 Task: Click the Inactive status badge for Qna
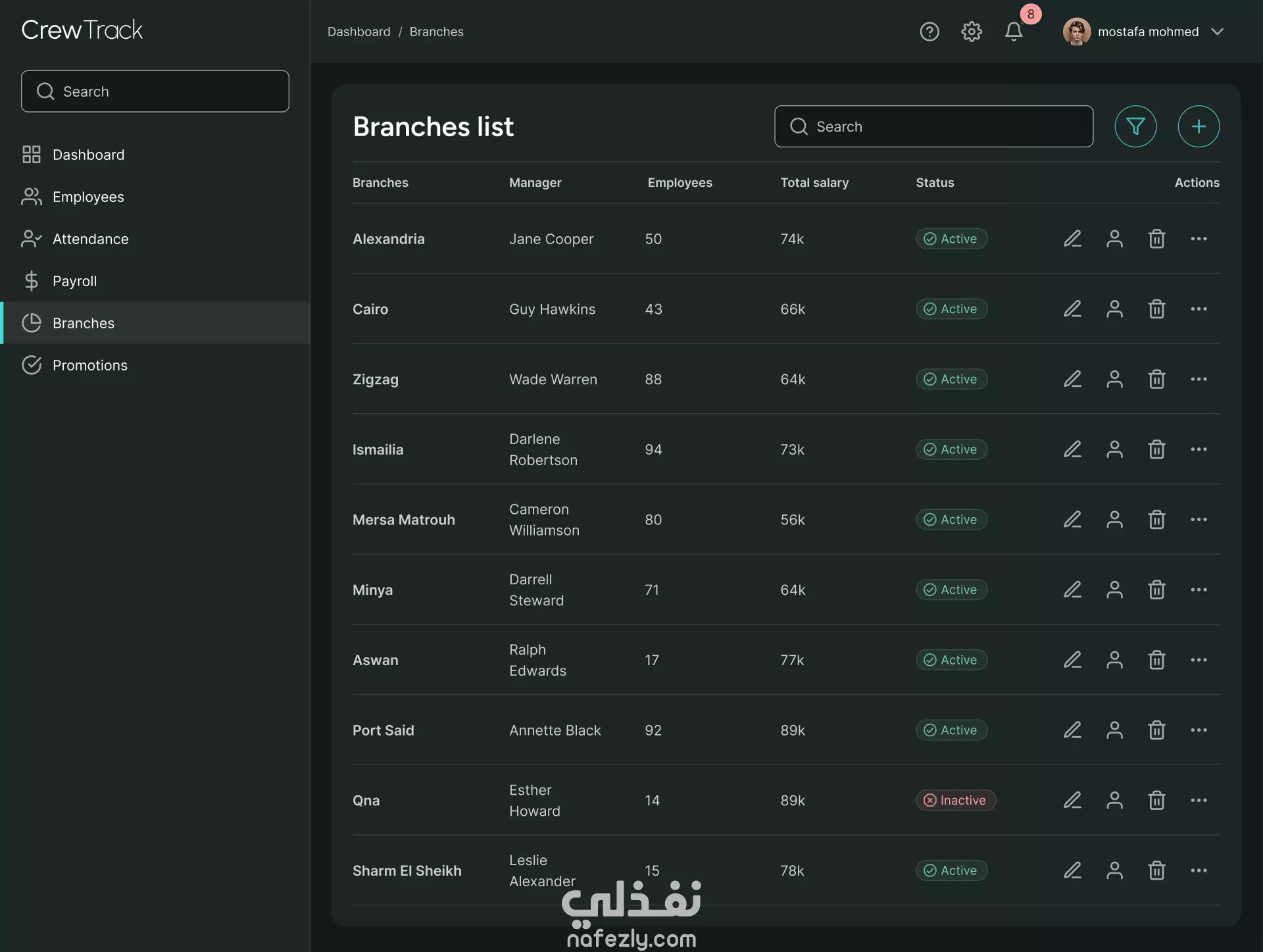tap(955, 801)
